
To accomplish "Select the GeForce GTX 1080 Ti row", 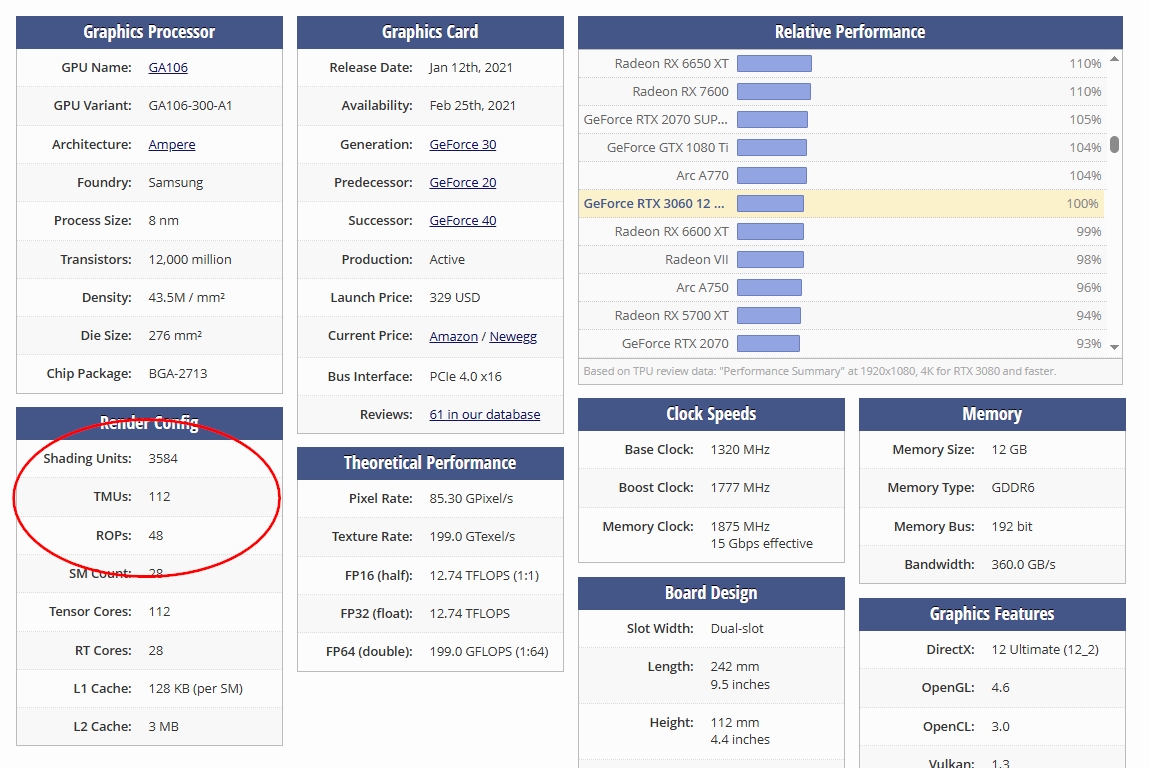I will [x=842, y=147].
